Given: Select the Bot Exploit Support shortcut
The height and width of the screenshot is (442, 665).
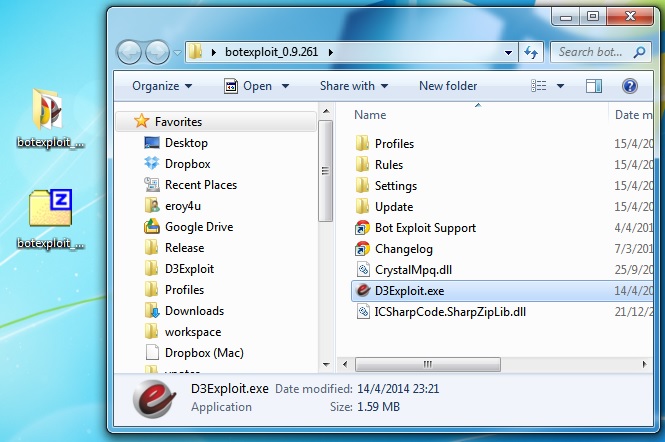Looking at the screenshot, I should (425, 228).
